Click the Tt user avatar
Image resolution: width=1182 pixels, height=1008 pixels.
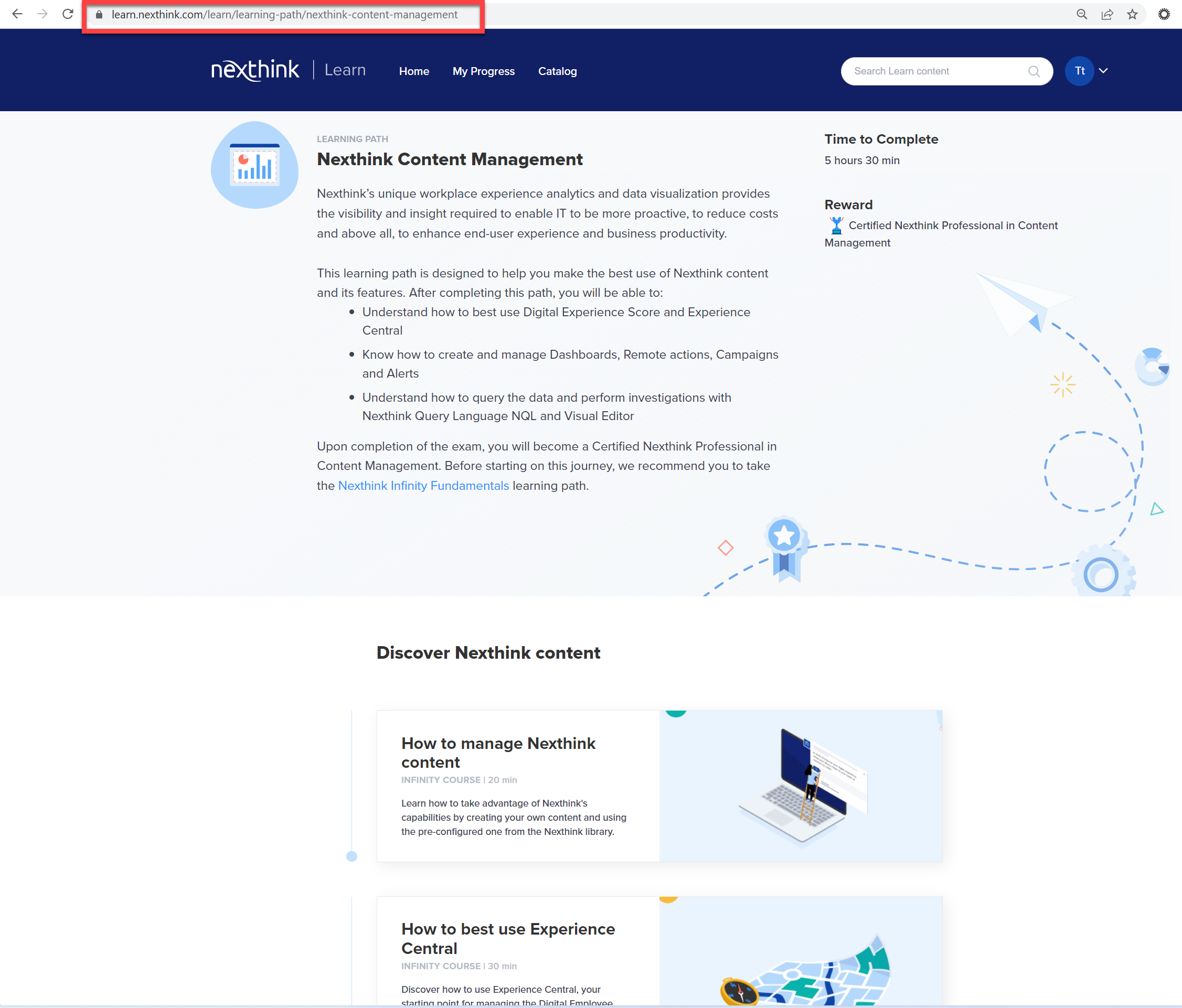click(x=1079, y=71)
